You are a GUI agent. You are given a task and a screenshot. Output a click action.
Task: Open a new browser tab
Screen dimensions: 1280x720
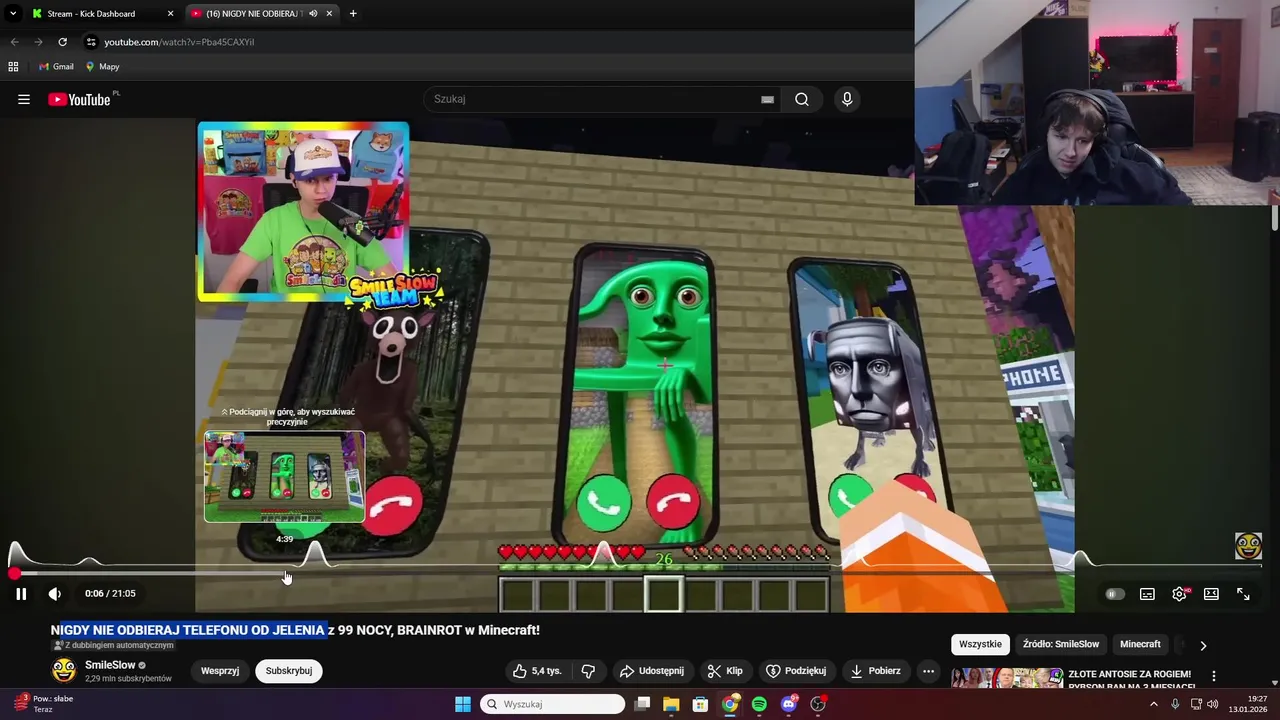(353, 14)
